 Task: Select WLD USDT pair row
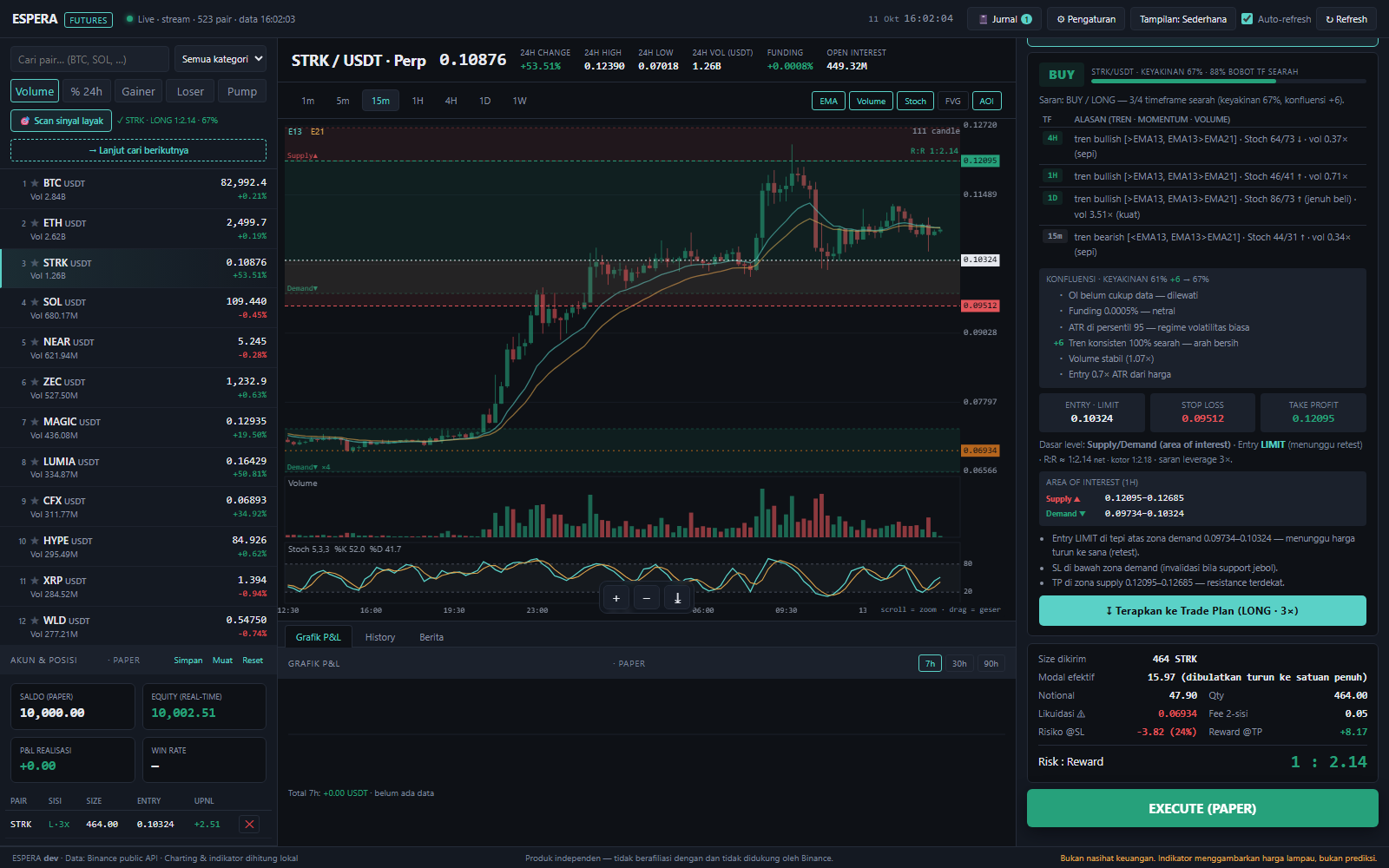(139, 627)
